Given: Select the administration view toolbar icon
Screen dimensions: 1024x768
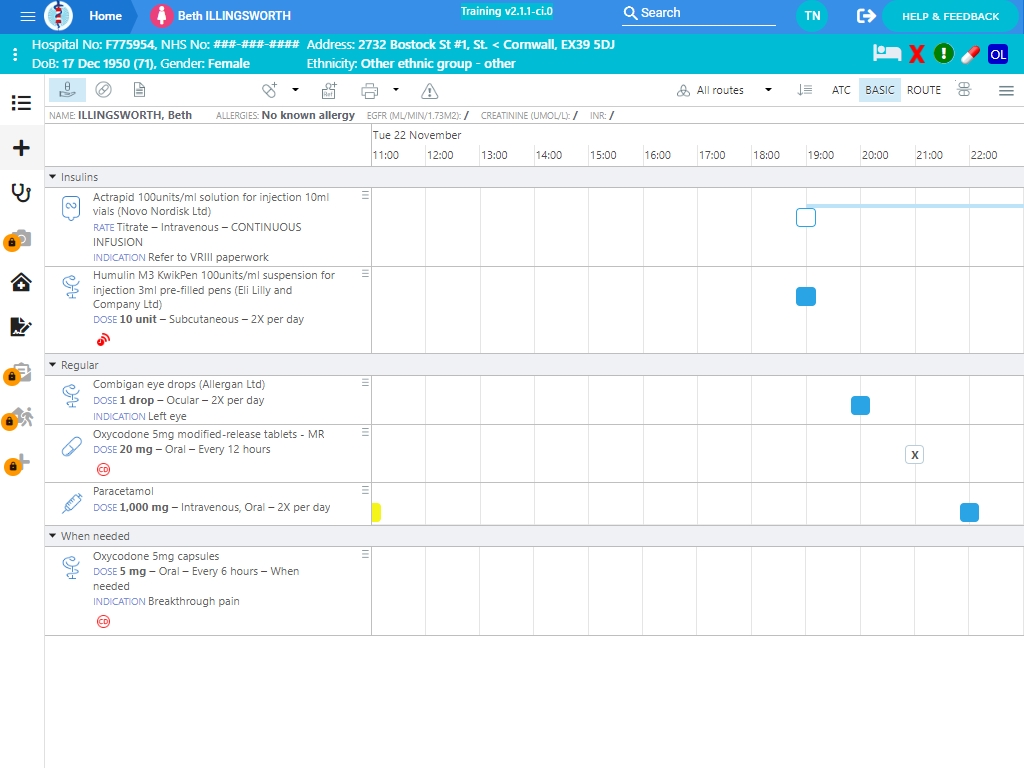Looking at the screenshot, I should 67,90.
